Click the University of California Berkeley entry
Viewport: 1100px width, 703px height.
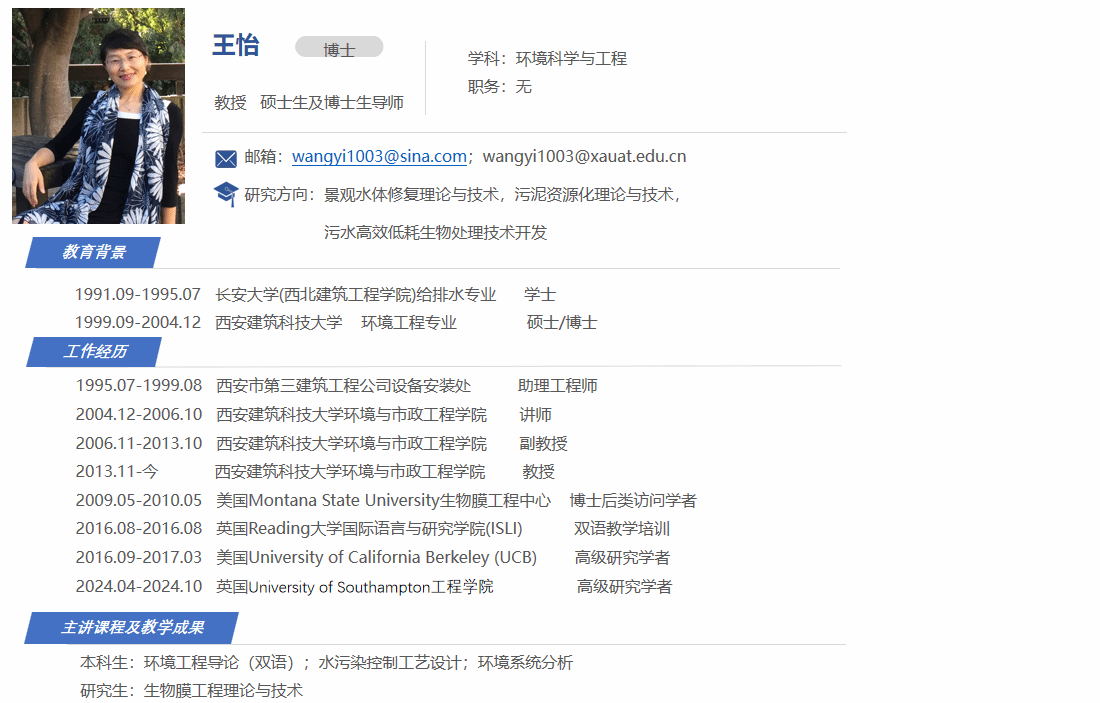pos(376,557)
